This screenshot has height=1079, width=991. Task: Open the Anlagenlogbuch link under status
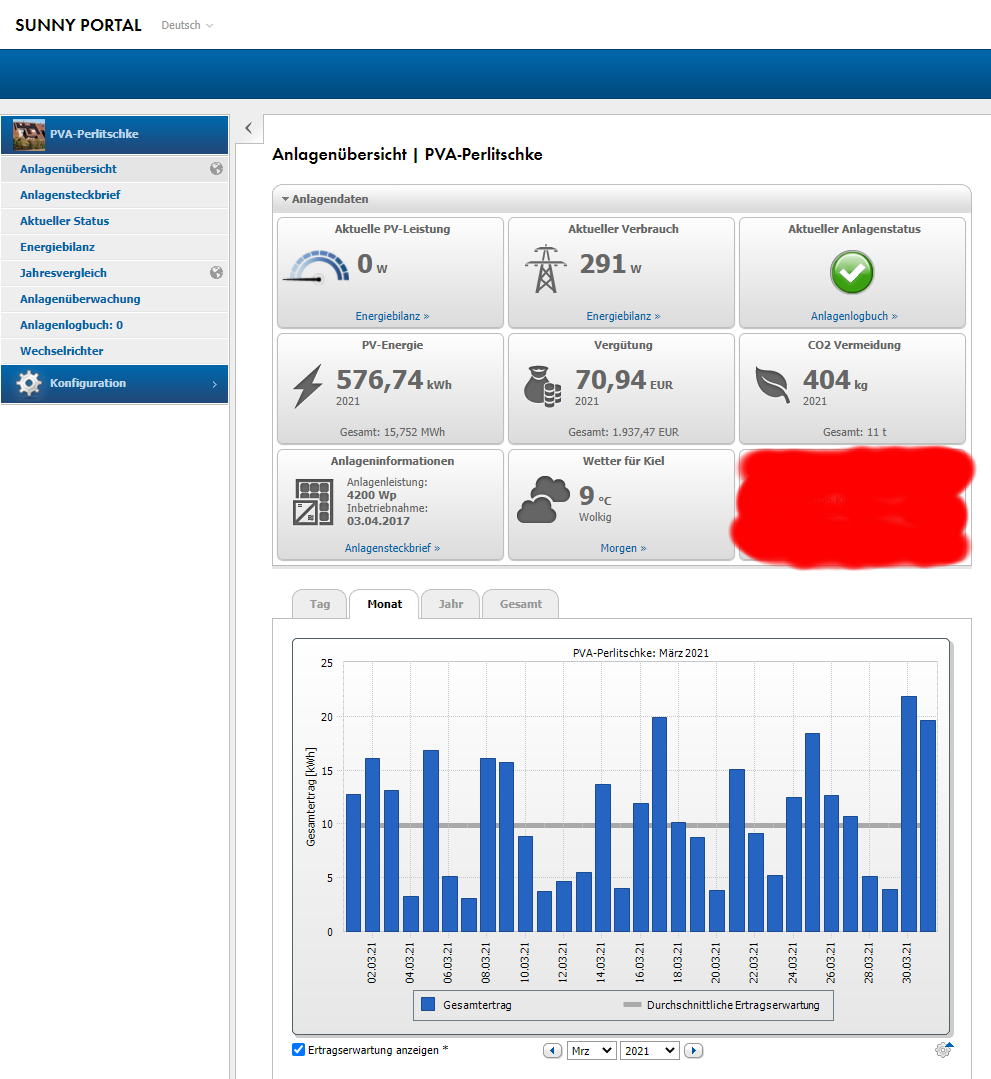[x=853, y=316]
